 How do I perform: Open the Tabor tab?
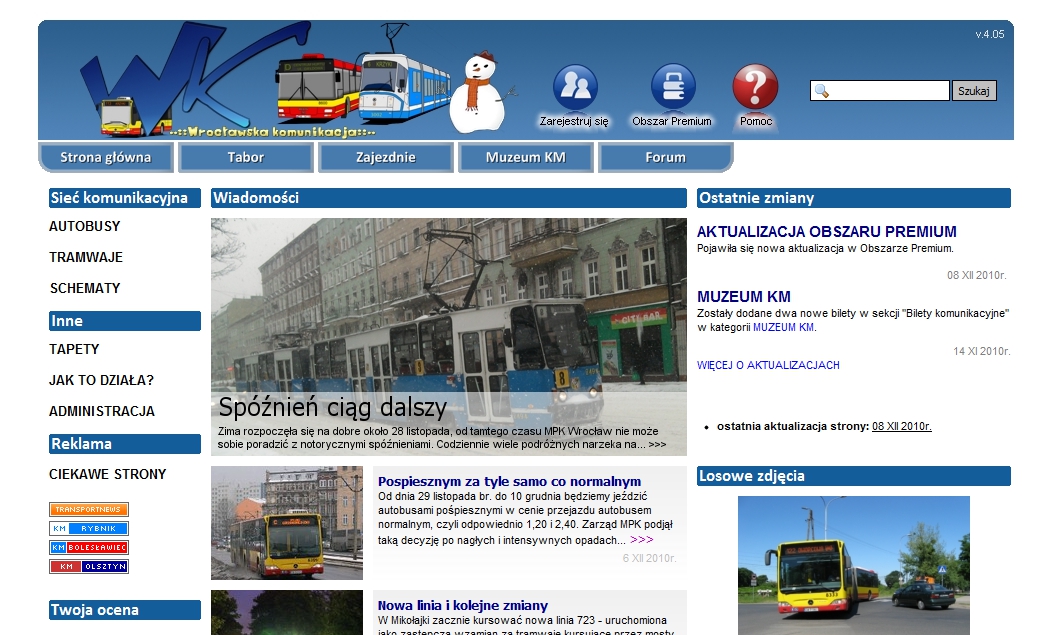pyautogui.click(x=246, y=157)
